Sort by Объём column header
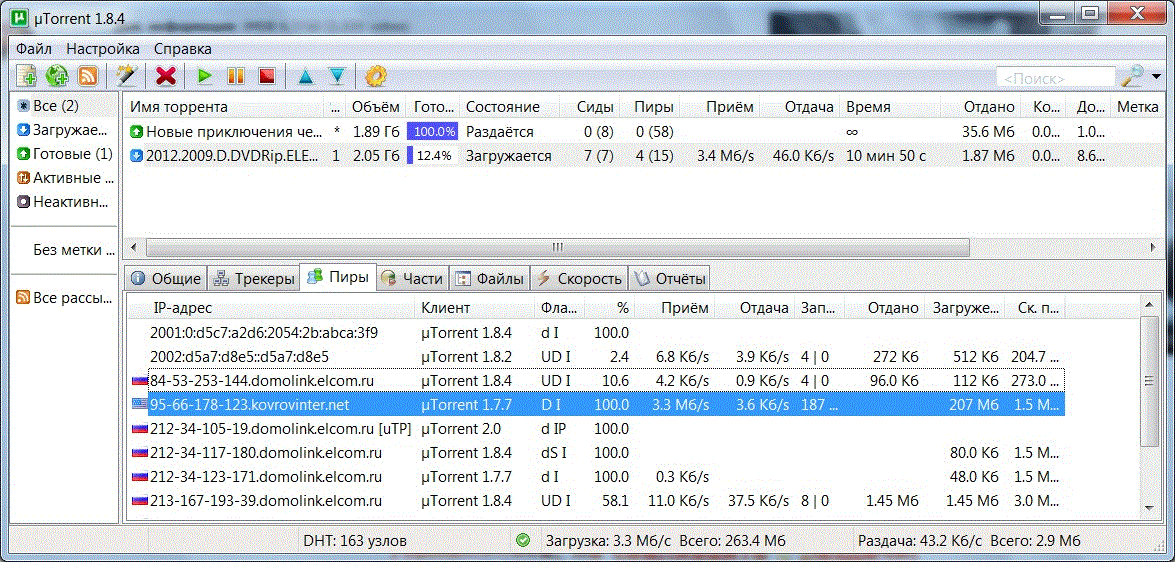Image resolution: width=1175 pixels, height=562 pixels. (375, 107)
